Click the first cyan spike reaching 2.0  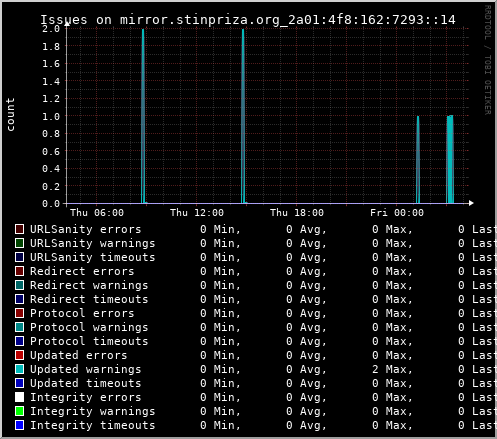143,116
